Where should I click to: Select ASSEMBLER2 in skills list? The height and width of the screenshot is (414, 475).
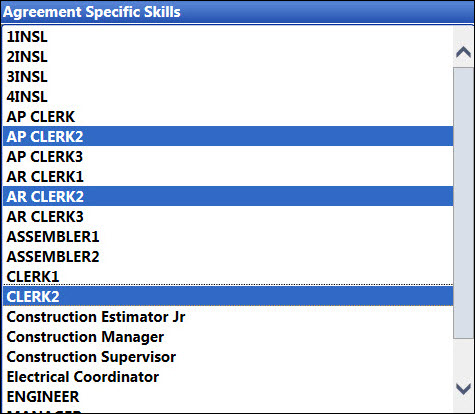coord(228,256)
